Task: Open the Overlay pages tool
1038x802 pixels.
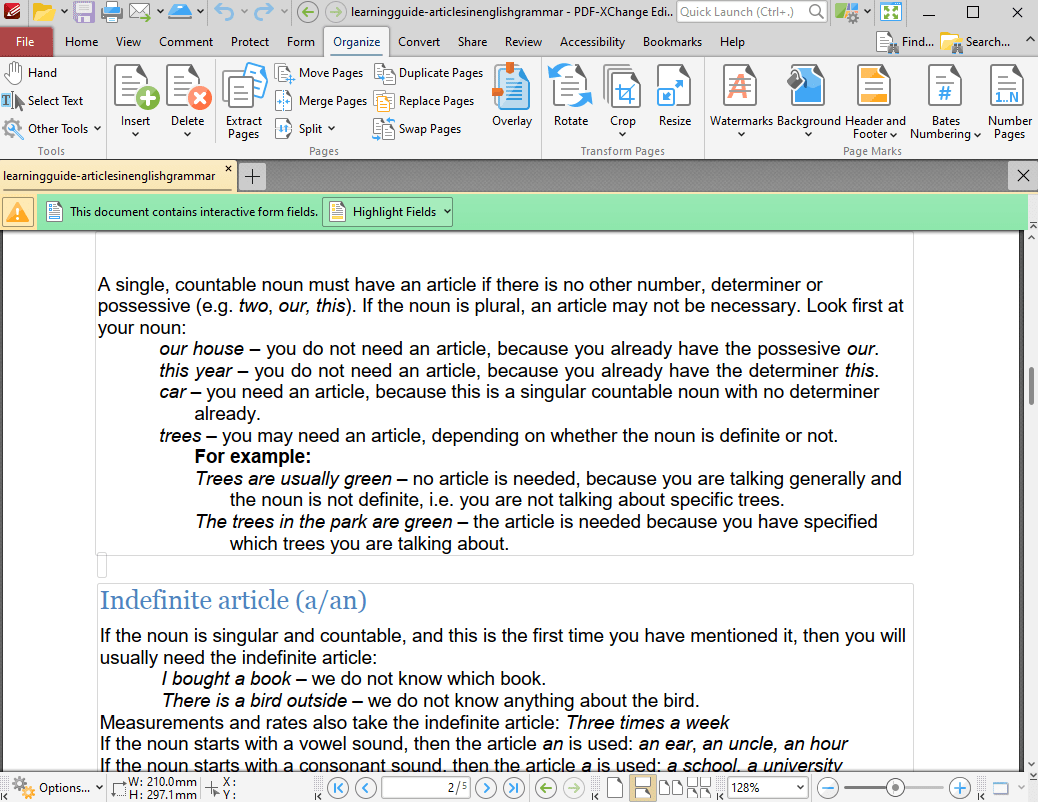Action: 512,97
